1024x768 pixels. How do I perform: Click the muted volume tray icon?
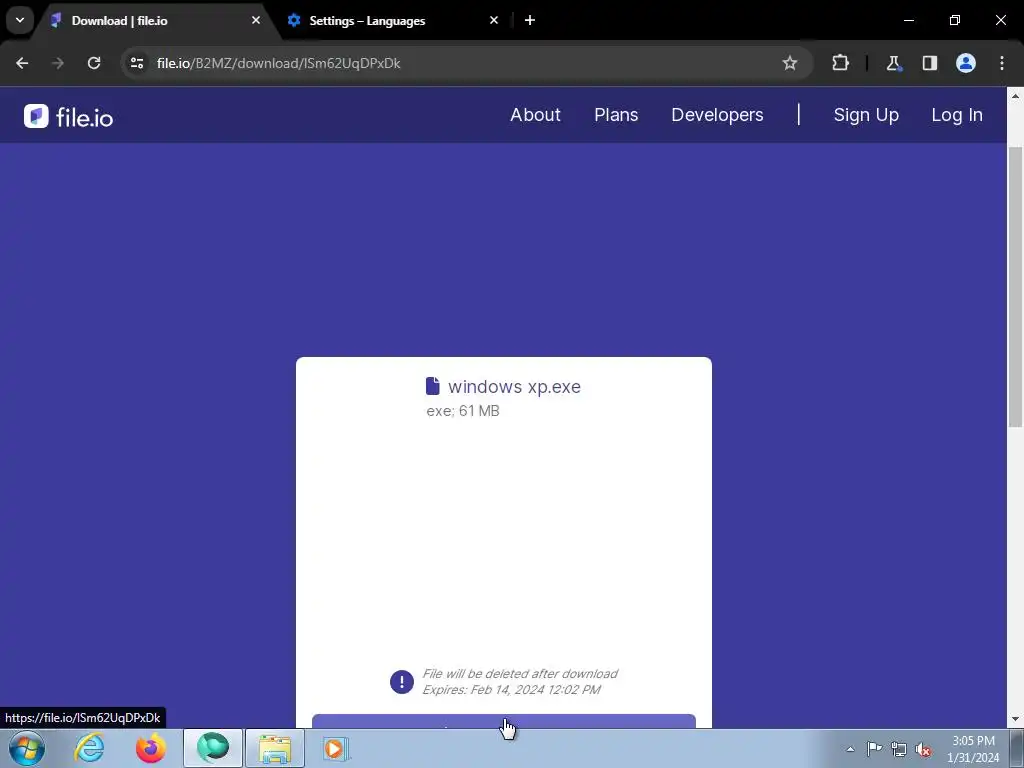tap(923, 750)
